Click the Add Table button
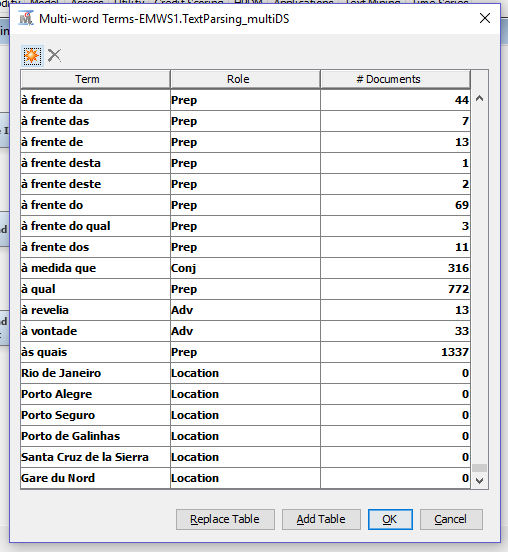The height and width of the screenshot is (552, 508). point(321,519)
